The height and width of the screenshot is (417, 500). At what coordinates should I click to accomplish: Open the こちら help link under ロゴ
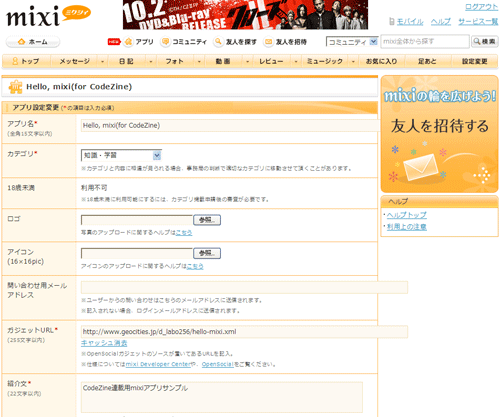coord(184,233)
